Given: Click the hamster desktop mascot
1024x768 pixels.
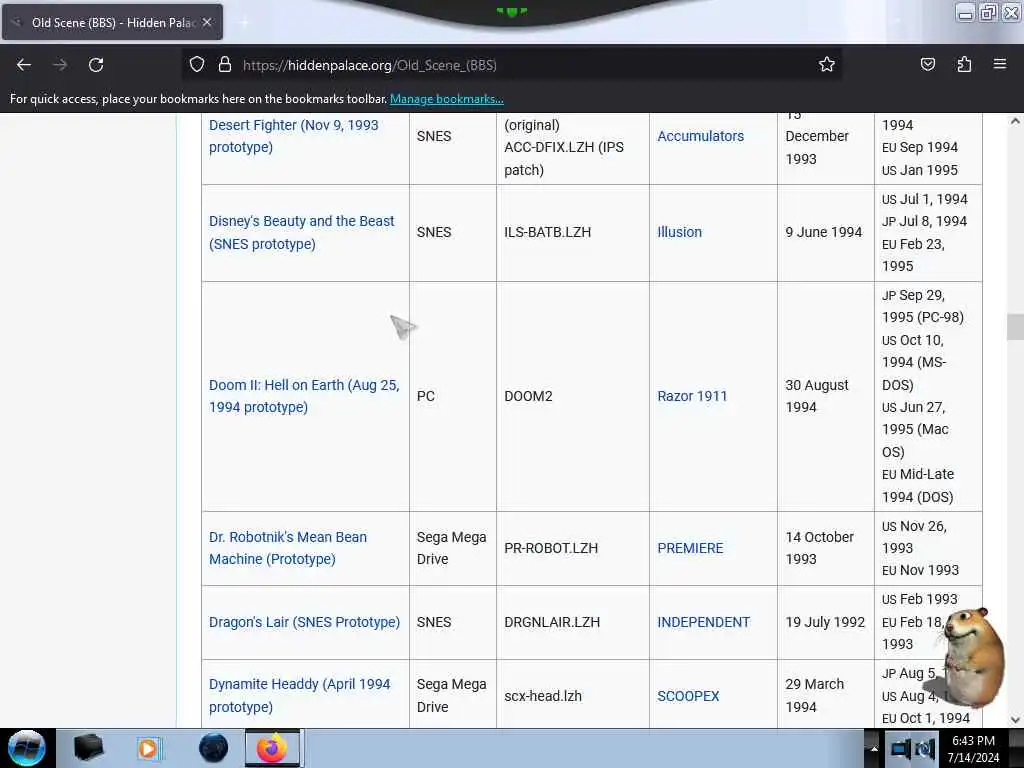Looking at the screenshot, I should point(973,658).
